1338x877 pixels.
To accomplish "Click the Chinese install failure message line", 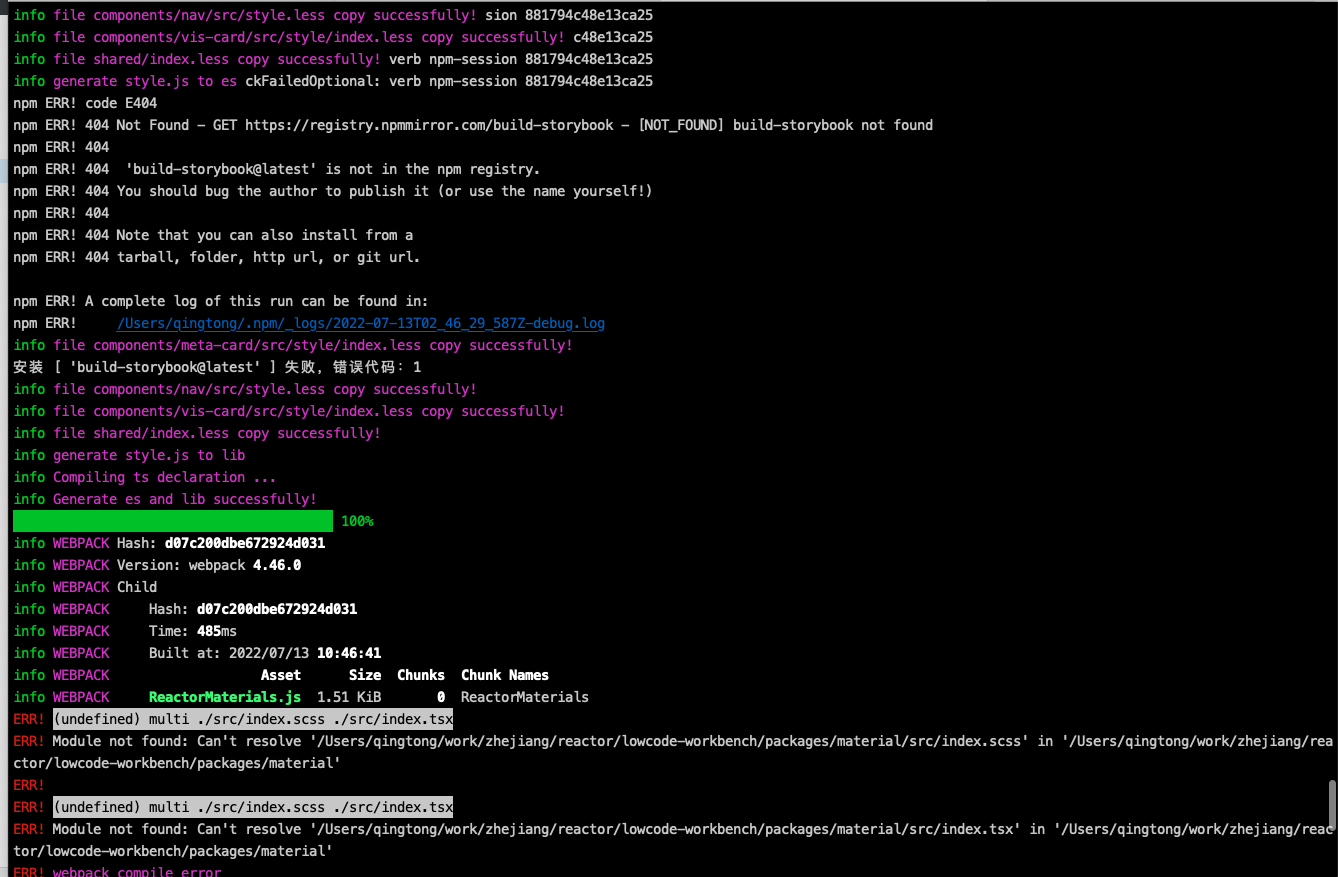I will tap(217, 367).
